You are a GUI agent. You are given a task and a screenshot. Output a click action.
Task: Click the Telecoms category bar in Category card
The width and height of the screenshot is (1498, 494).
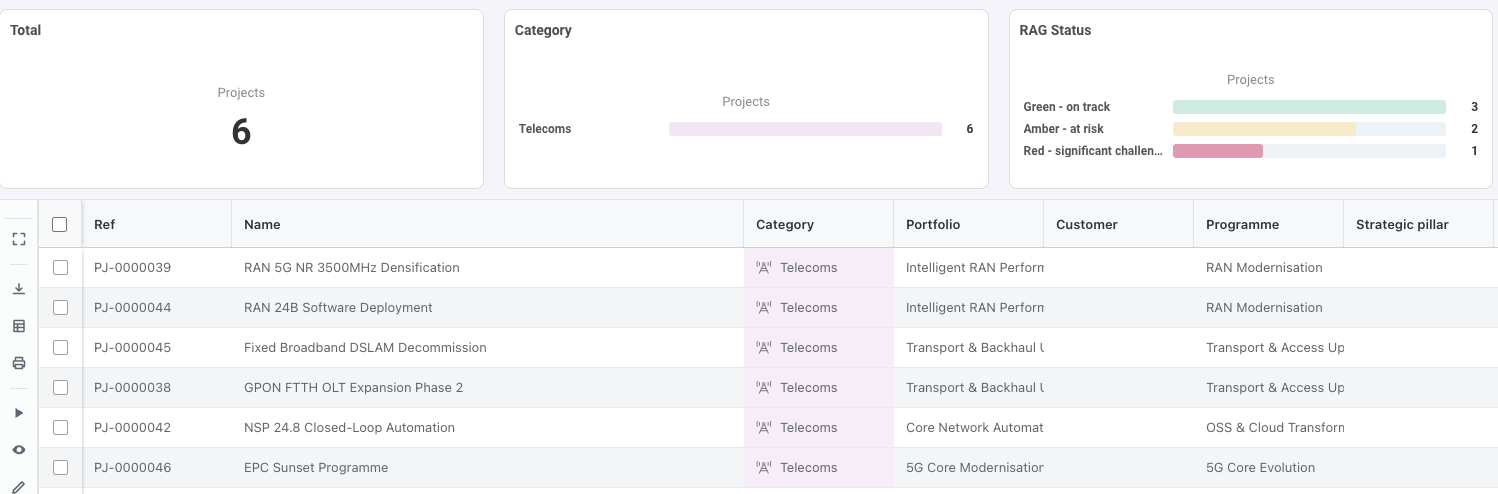pyautogui.click(x=805, y=129)
